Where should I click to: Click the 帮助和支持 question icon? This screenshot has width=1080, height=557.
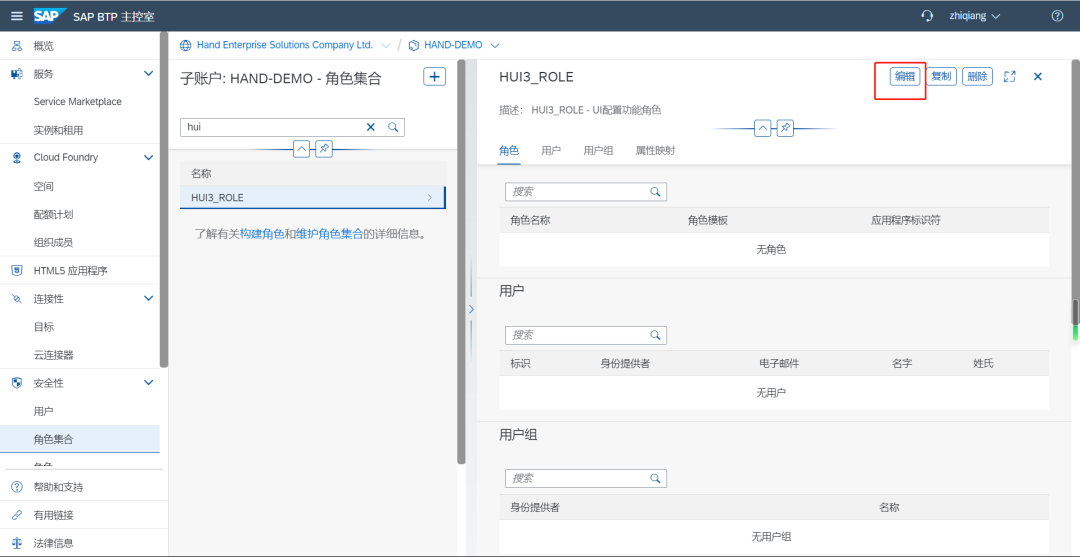click(17, 487)
